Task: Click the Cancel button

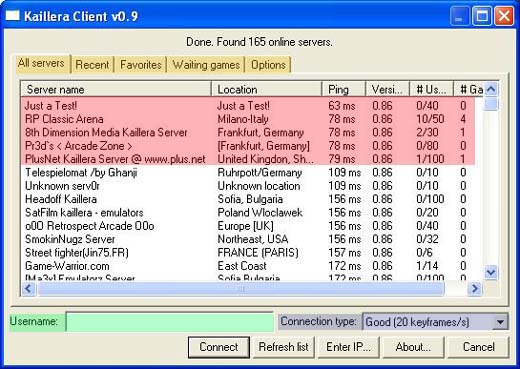Action: 478,347
